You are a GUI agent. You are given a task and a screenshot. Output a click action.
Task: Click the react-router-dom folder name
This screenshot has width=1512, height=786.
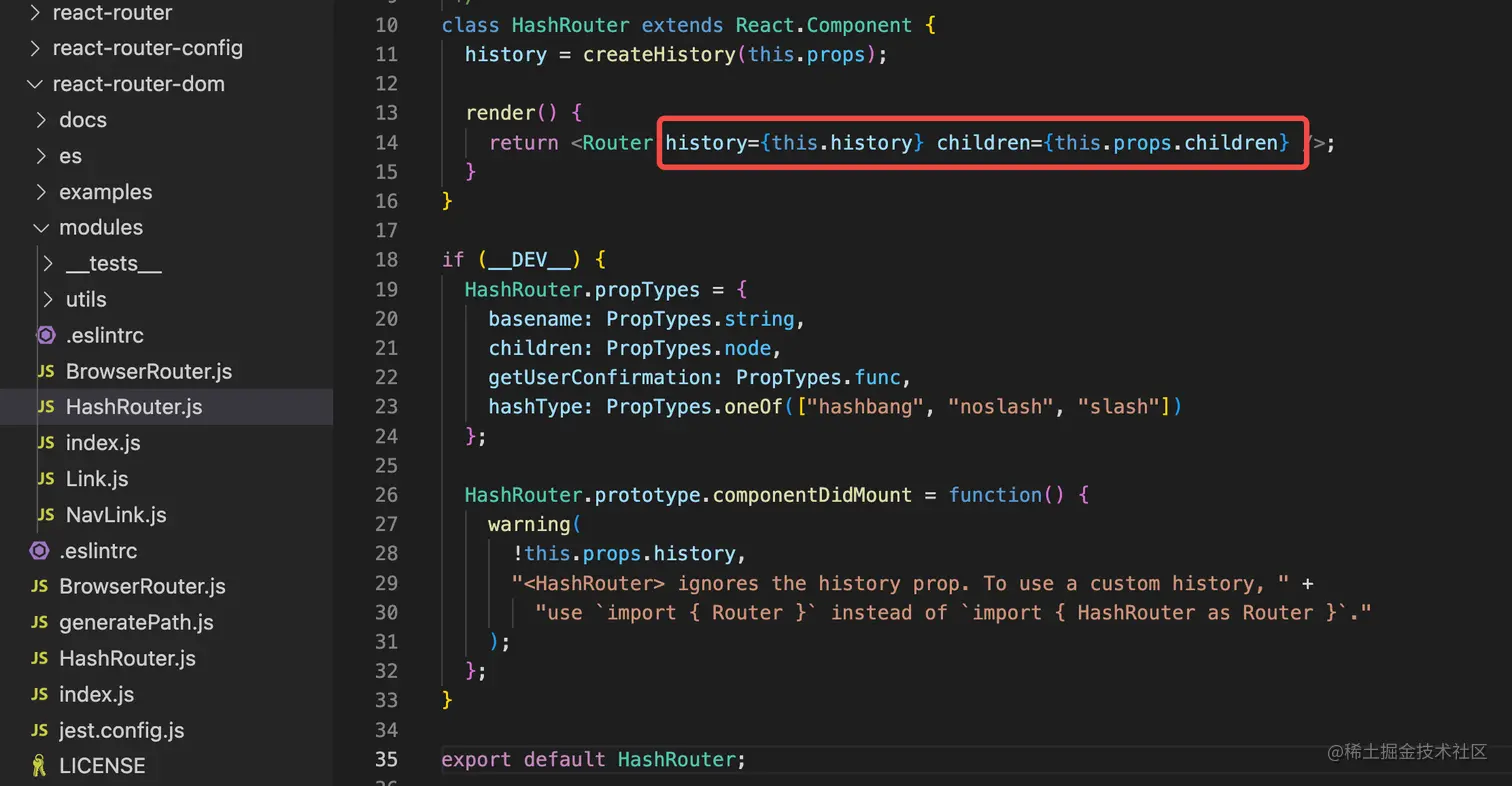click(138, 84)
